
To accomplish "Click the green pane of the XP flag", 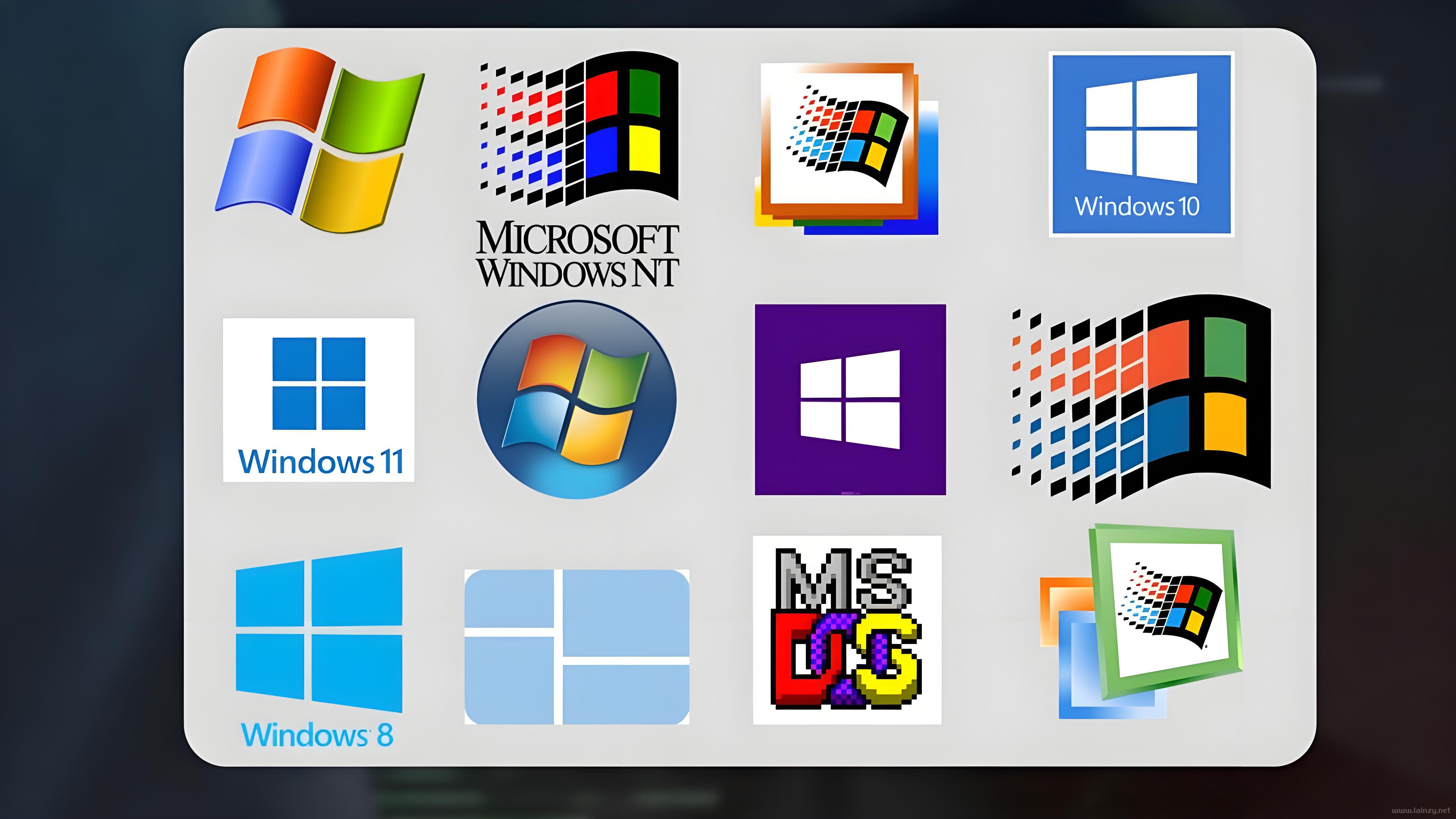I will [375, 109].
